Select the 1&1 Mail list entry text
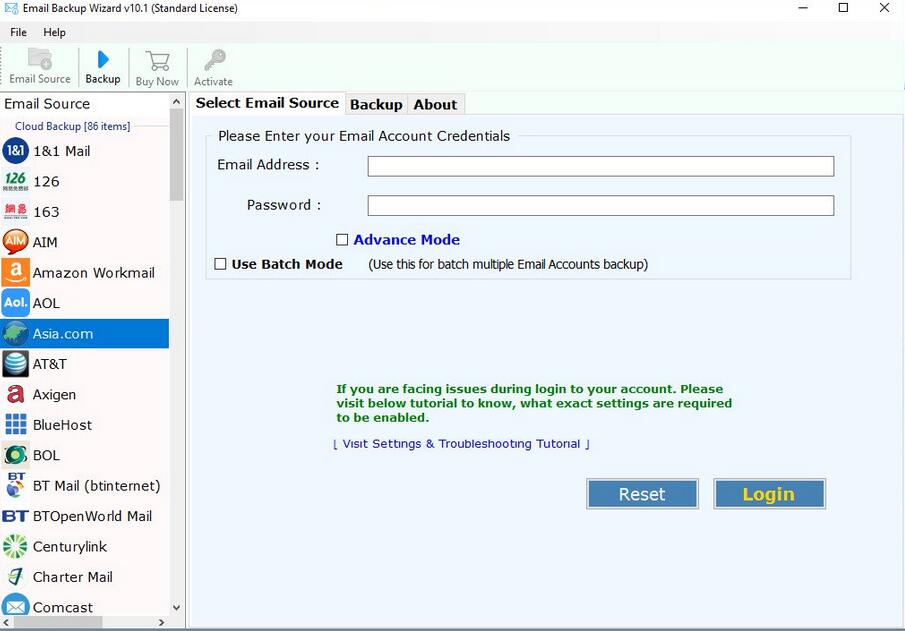905x631 pixels. [x=62, y=151]
